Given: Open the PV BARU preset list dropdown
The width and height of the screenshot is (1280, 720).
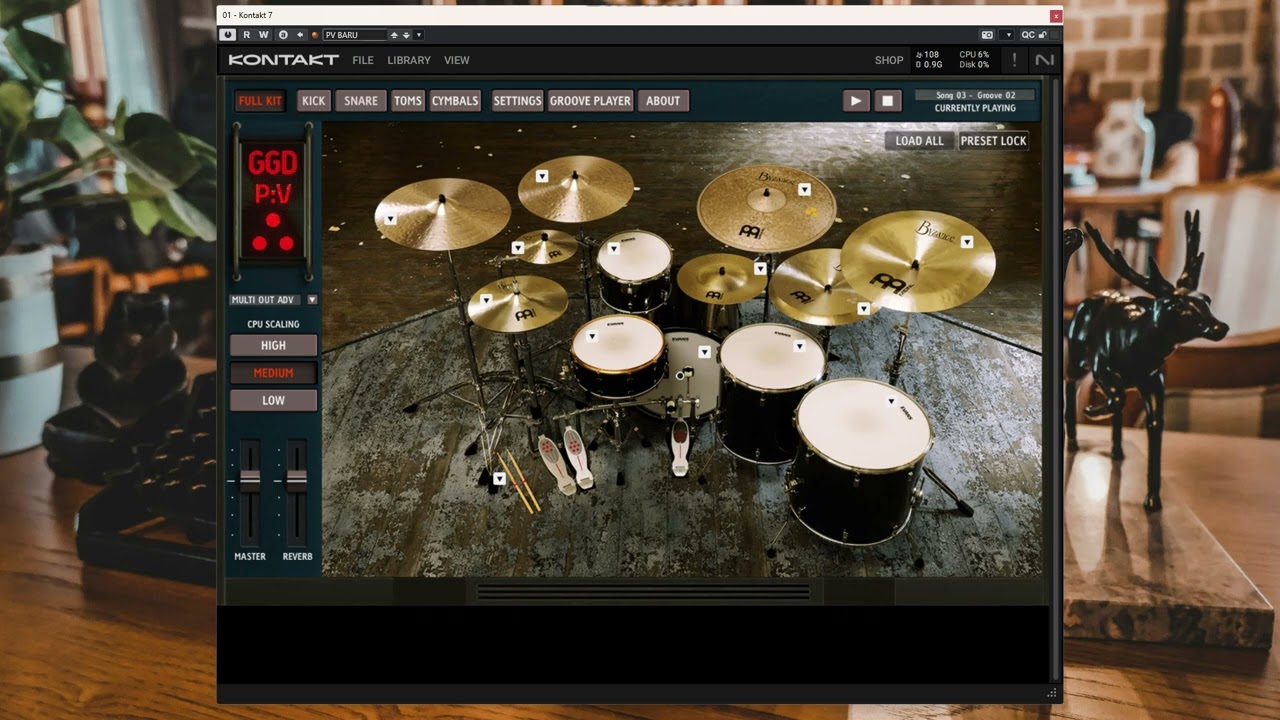Looking at the screenshot, I should pyautogui.click(x=419, y=35).
